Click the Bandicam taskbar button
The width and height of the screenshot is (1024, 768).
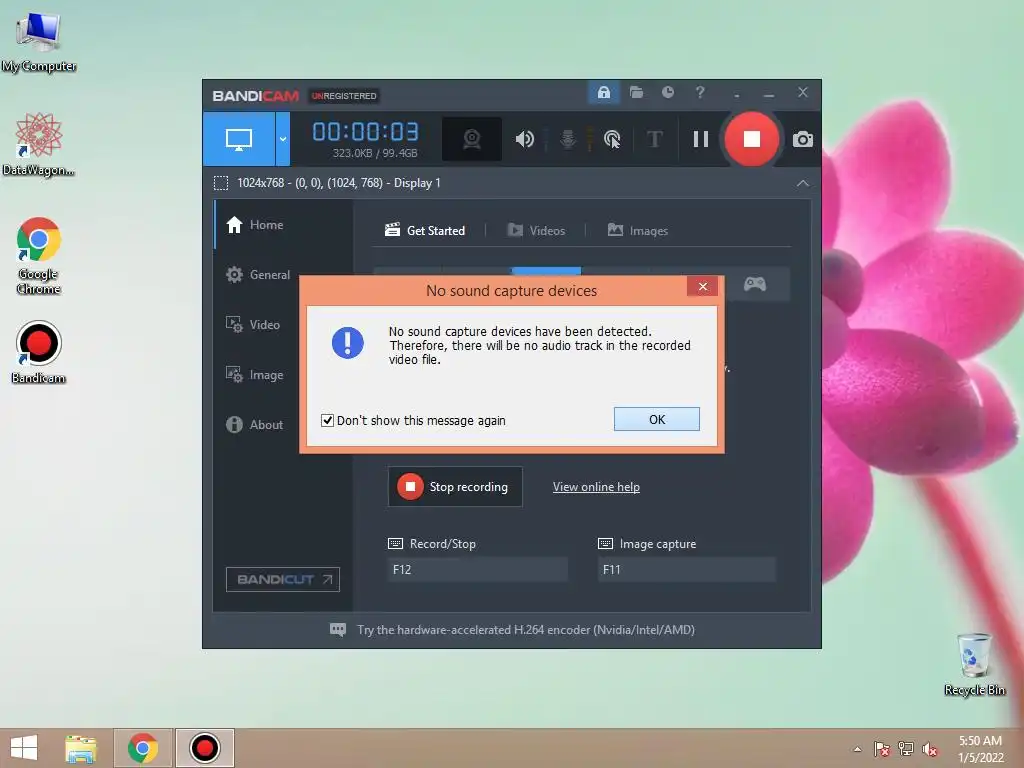pyautogui.click(x=204, y=748)
